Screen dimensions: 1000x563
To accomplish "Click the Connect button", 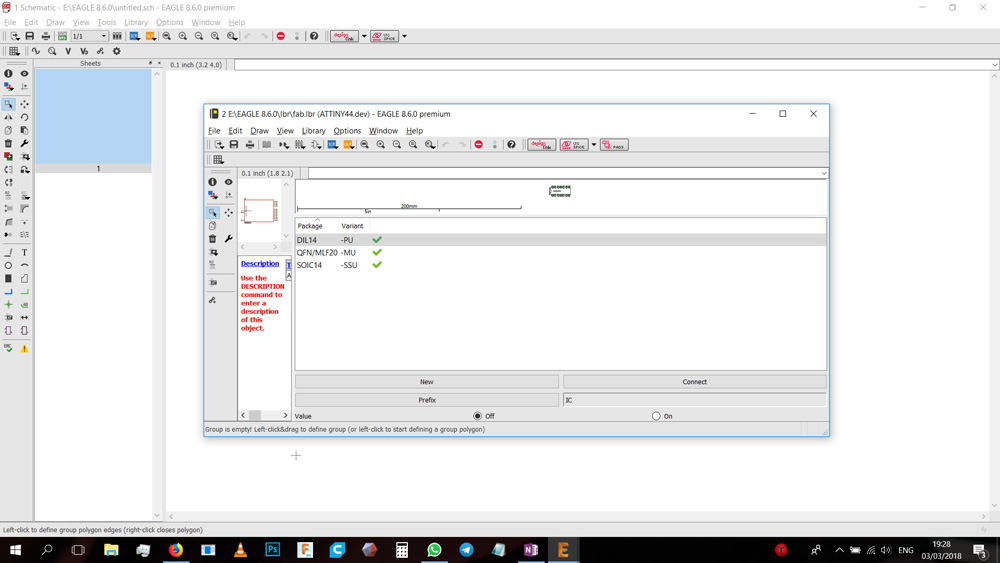I will point(695,382).
